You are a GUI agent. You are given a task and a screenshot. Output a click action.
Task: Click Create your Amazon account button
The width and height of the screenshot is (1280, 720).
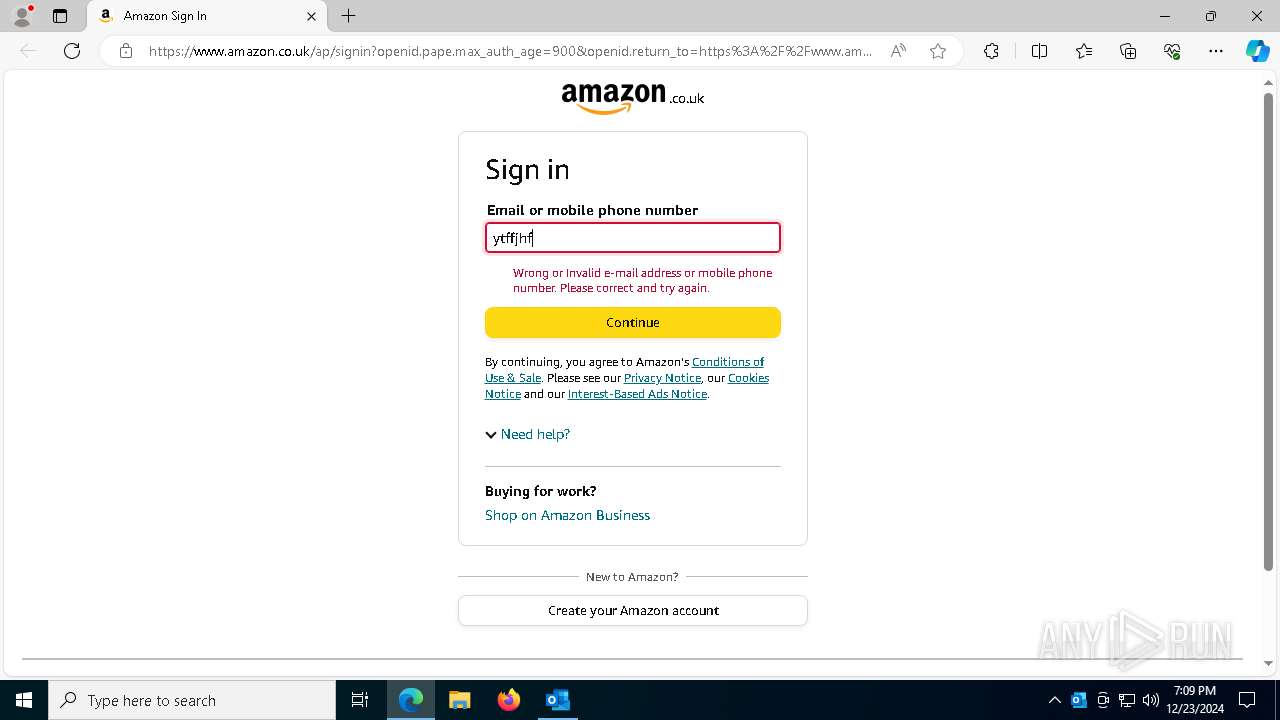pos(633,610)
